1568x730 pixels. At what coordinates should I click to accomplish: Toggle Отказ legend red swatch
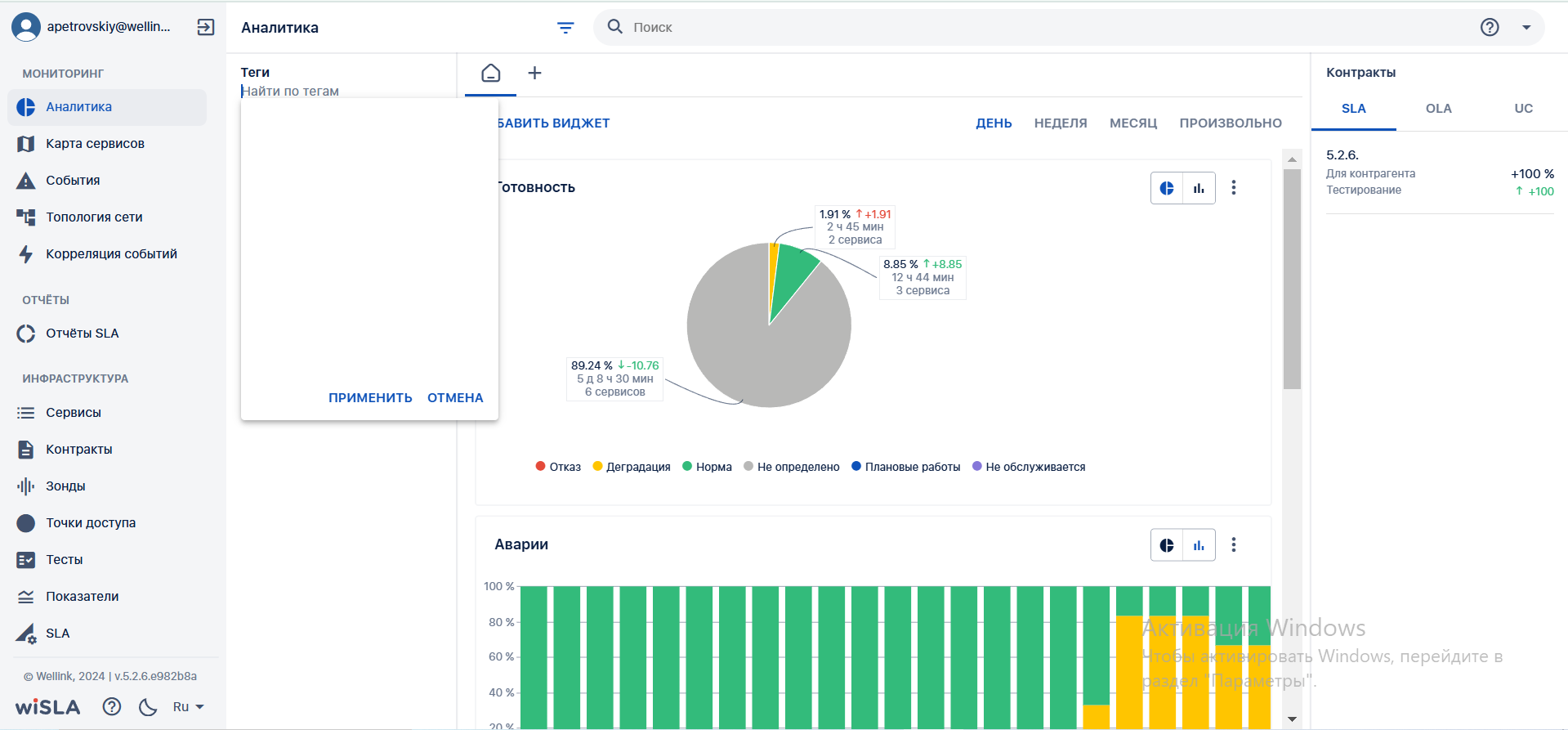pyautogui.click(x=540, y=467)
